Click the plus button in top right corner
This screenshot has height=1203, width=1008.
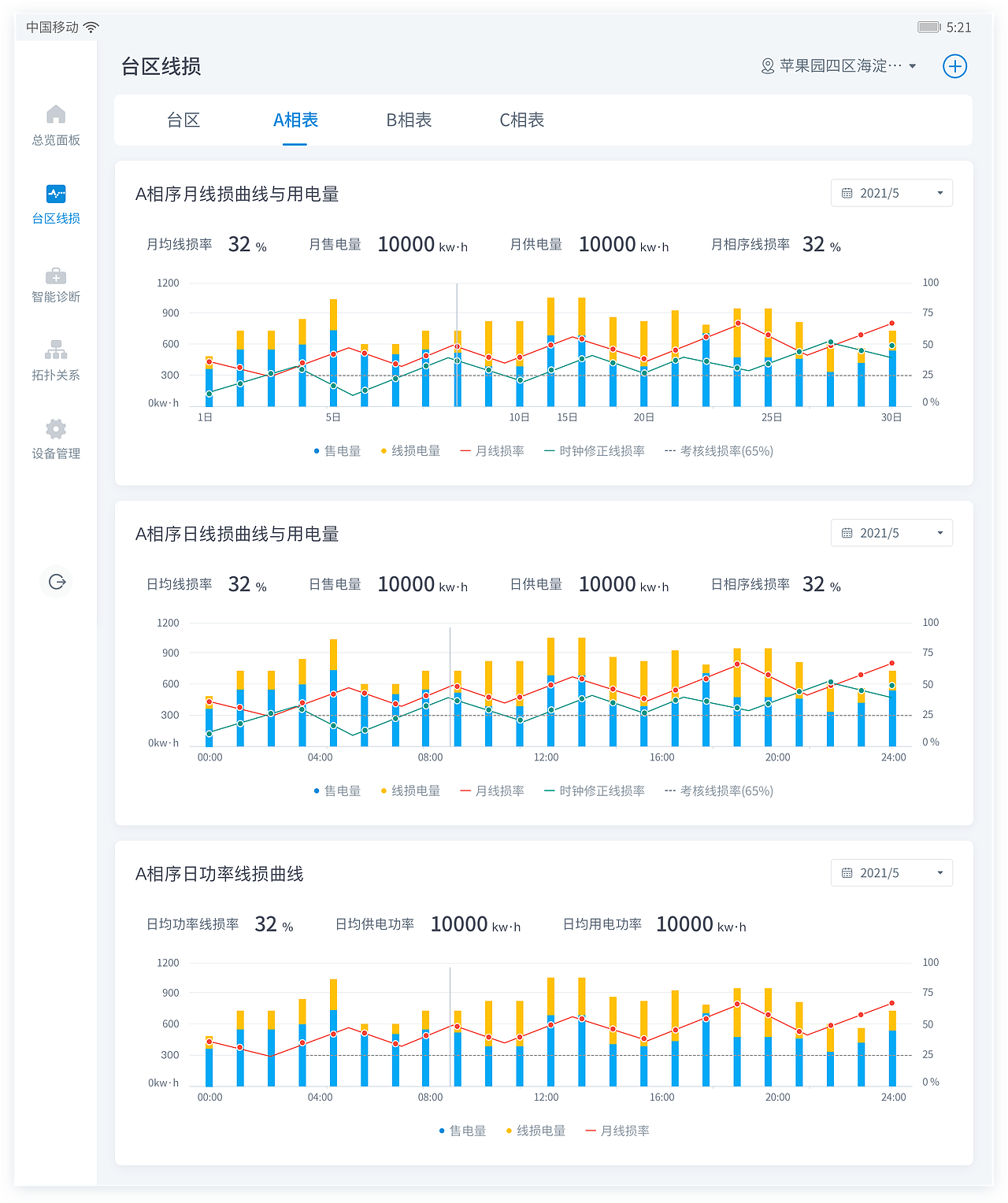click(x=954, y=66)
